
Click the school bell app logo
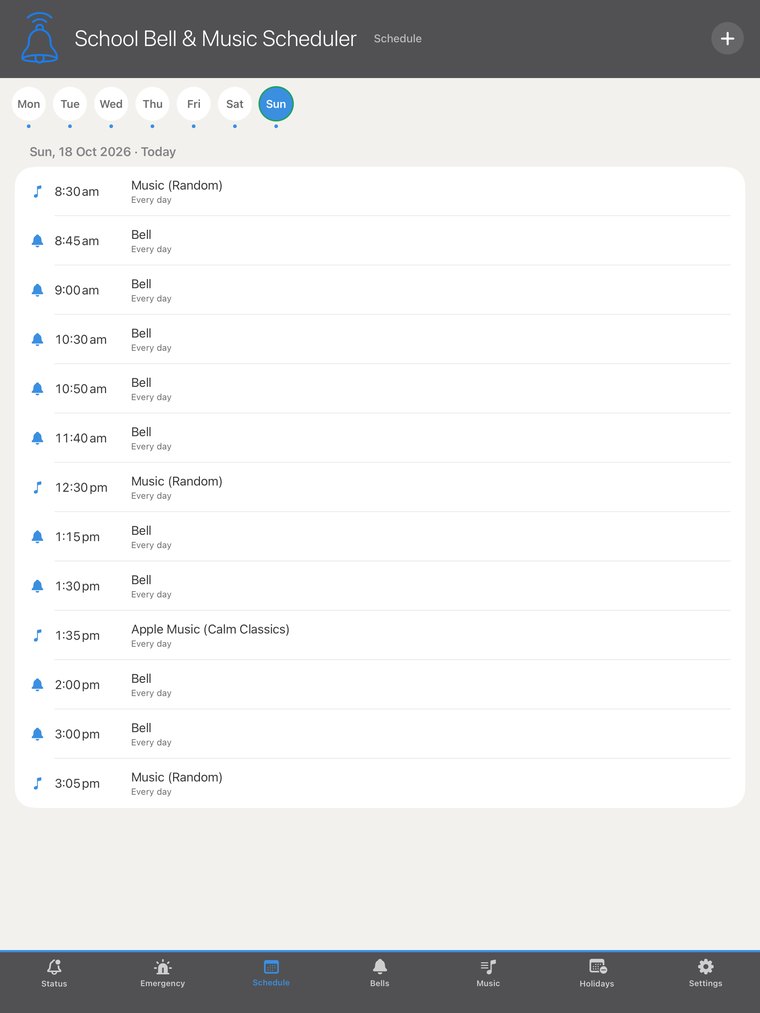39,38
